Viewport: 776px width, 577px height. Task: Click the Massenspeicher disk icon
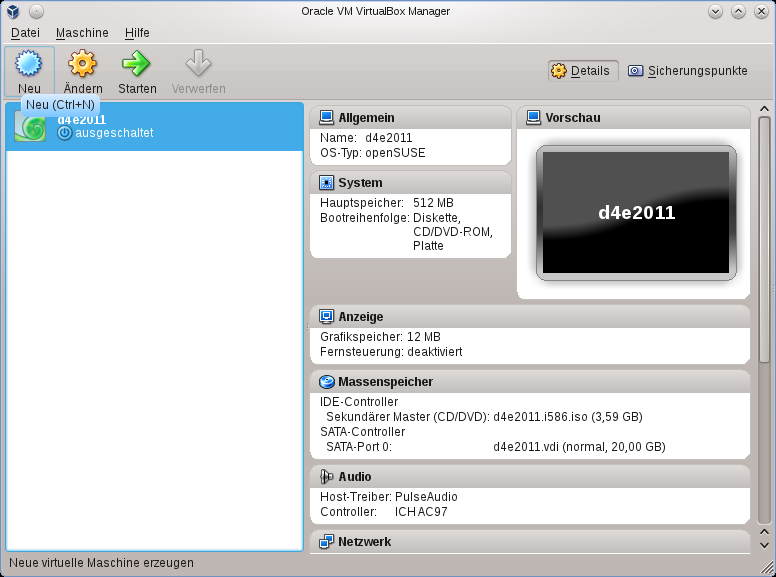point(326,382)
